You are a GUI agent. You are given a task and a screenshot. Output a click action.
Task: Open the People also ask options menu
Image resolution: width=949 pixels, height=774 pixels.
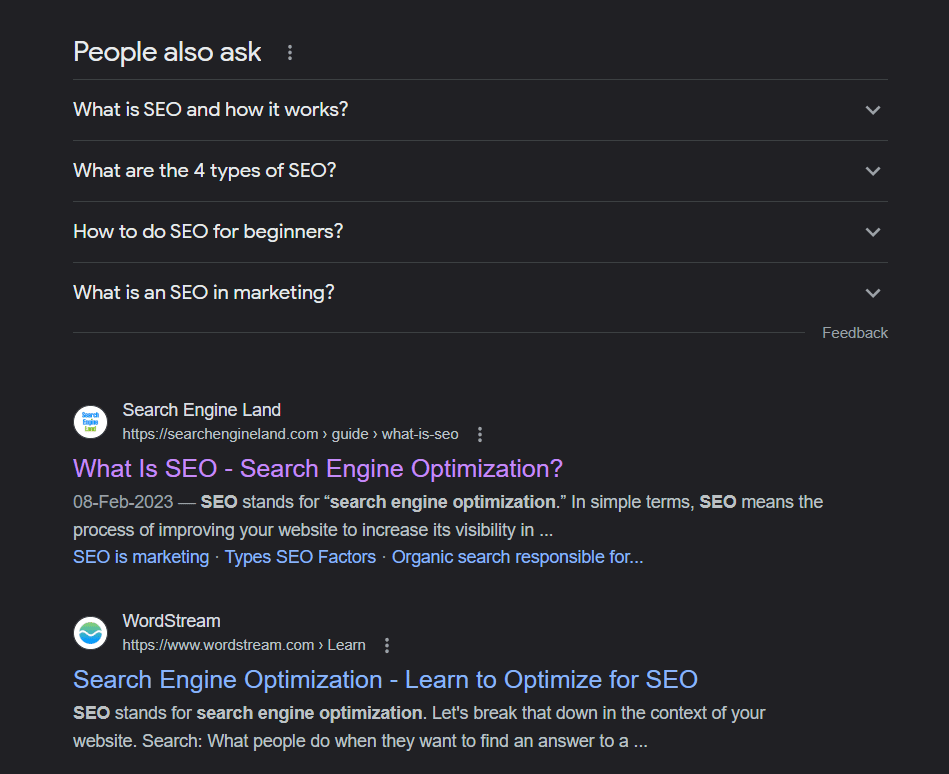pos(289,52)
